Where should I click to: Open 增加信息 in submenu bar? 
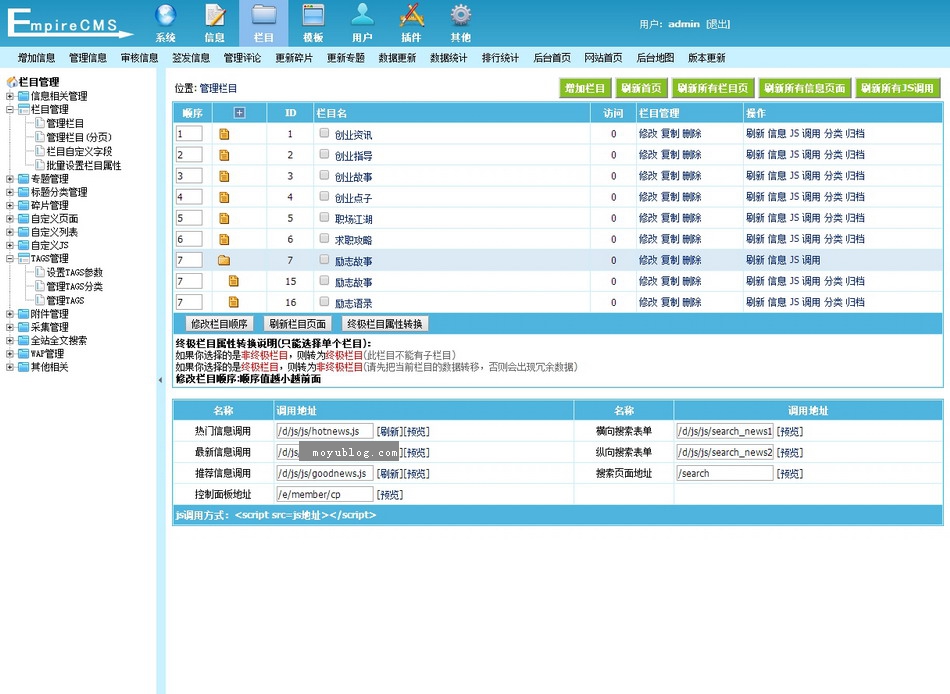pyautogui.click(x=37, y=58)
